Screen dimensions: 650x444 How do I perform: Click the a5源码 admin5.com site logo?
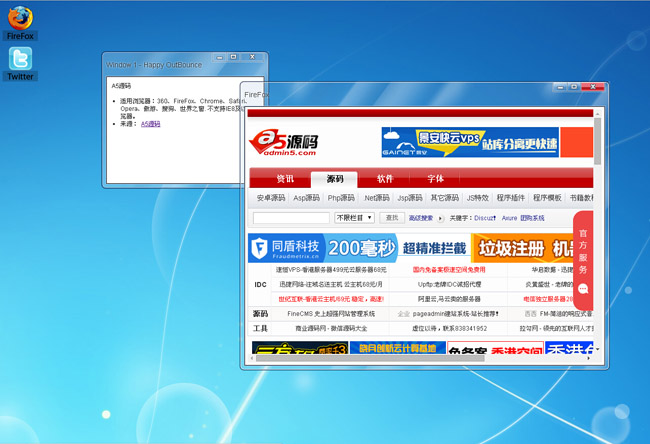point(283,142)
